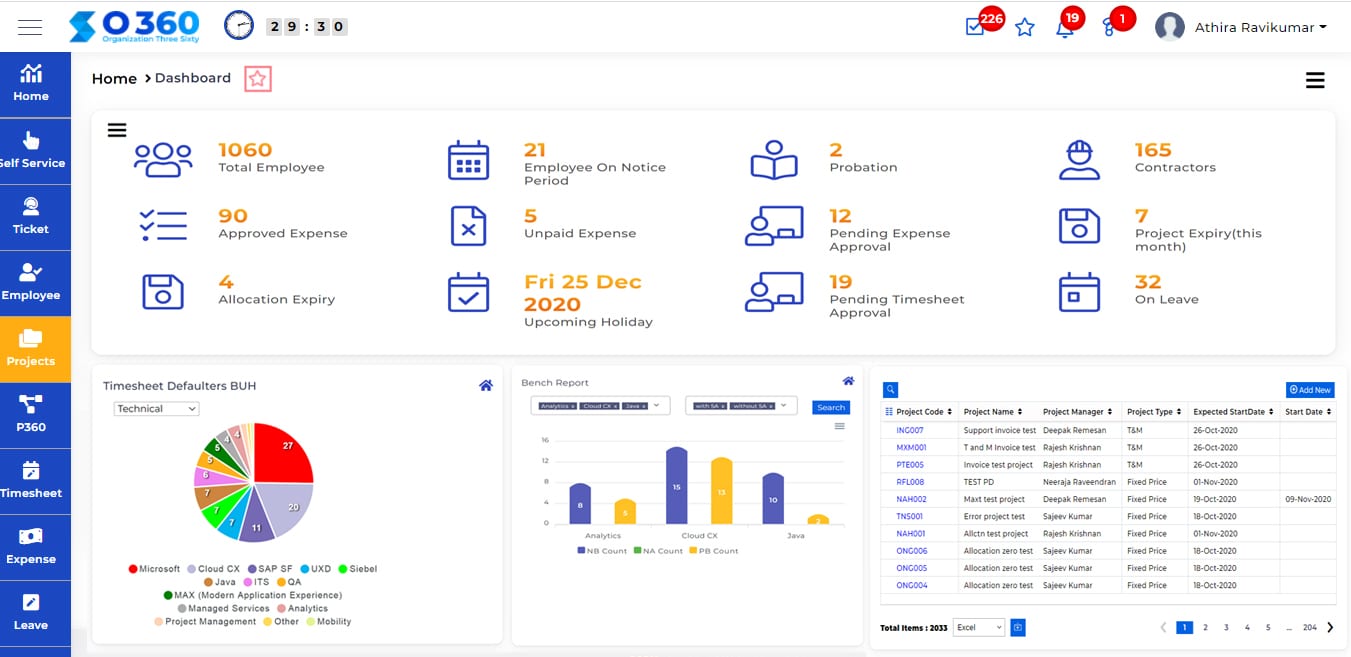The width and height of the screenshot is (1351, 657).
Task: Click the Search button in Bench Report
Action: [831, 408]
